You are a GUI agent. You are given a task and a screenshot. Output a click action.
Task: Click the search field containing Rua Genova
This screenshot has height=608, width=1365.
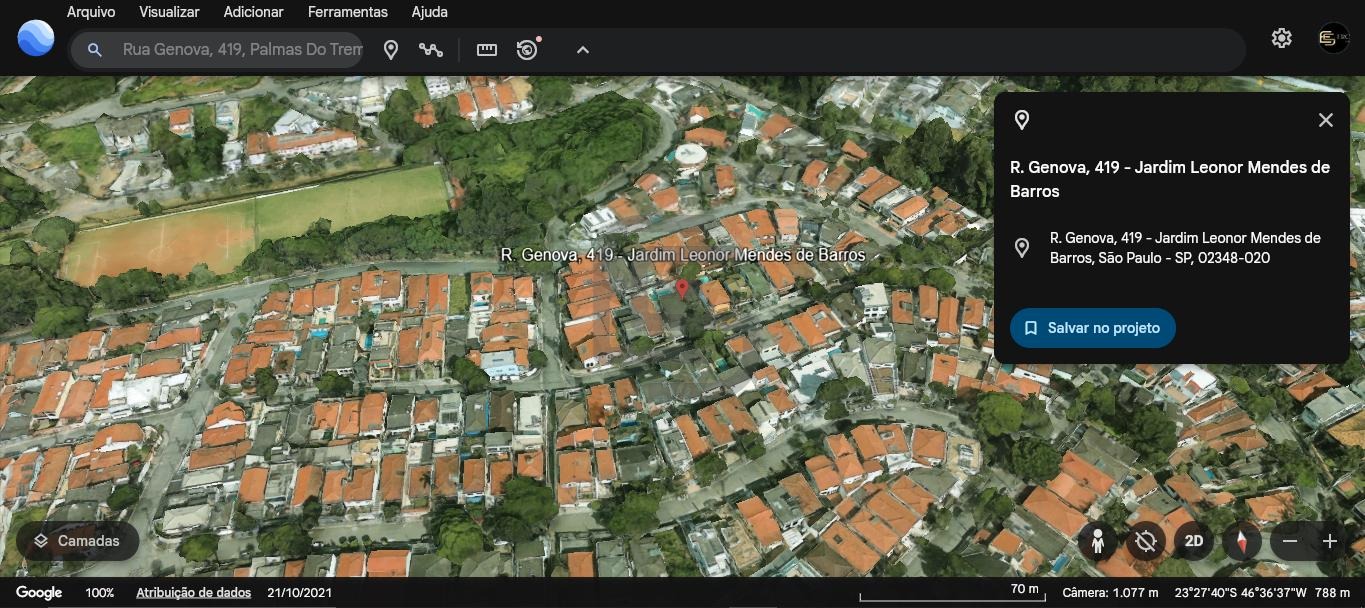[x=238, y=49]
